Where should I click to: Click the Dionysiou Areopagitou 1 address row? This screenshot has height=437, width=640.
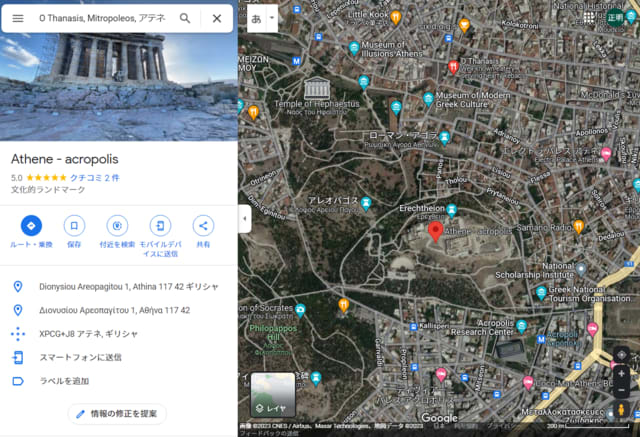click(119, 286)
